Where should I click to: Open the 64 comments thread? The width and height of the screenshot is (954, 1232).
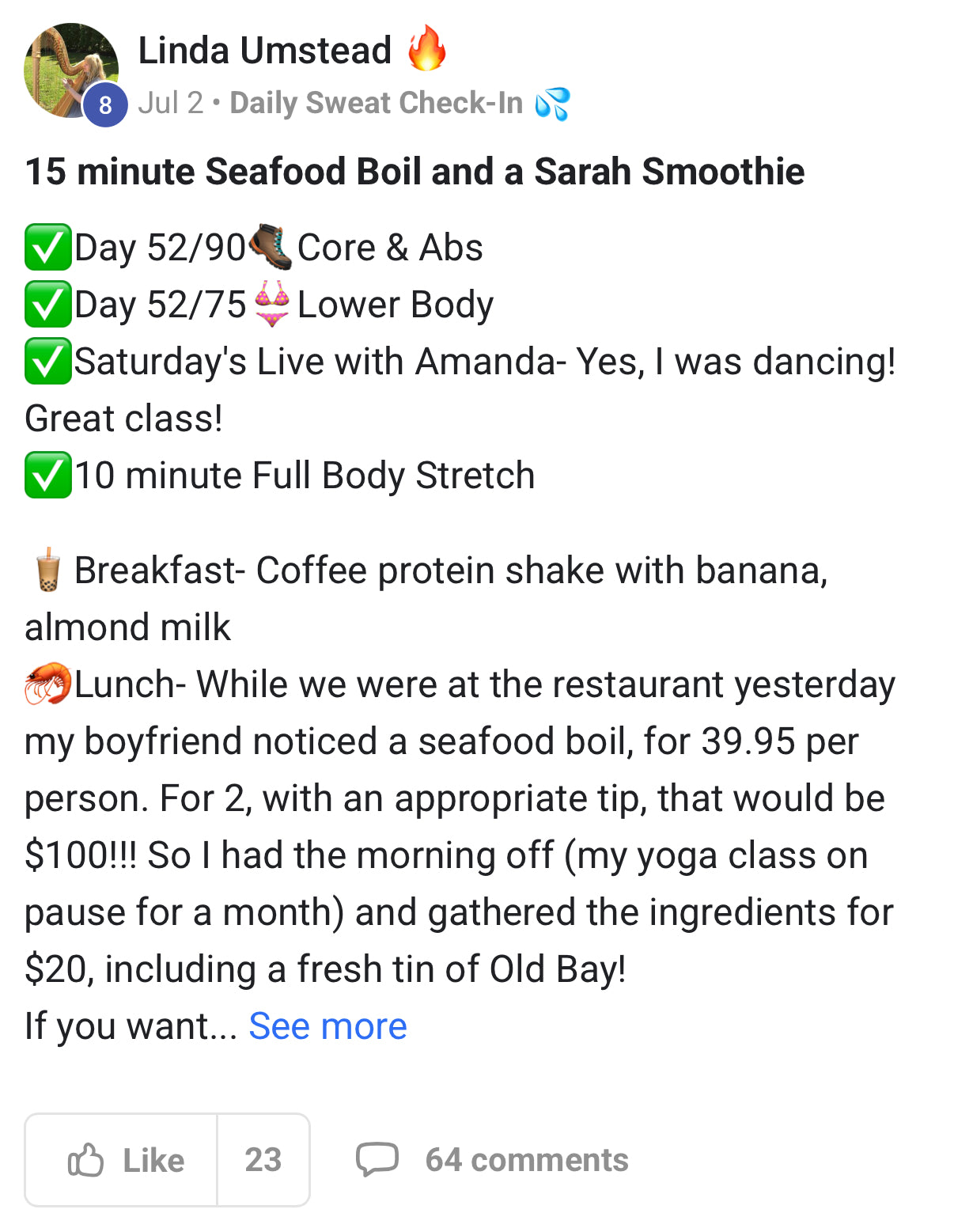pyautogui.click(x=526, y=1160)
